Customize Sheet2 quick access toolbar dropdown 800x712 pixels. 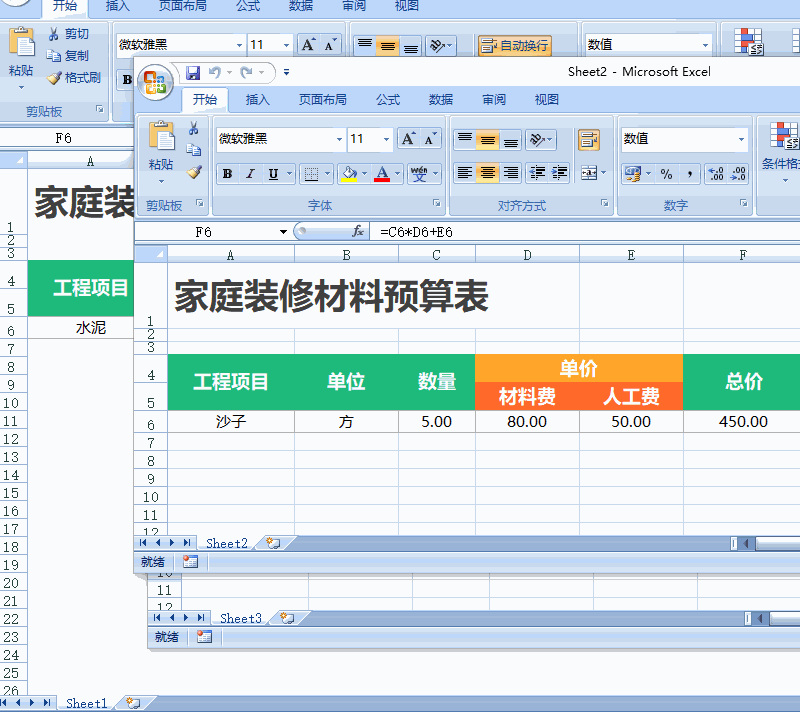287,72
